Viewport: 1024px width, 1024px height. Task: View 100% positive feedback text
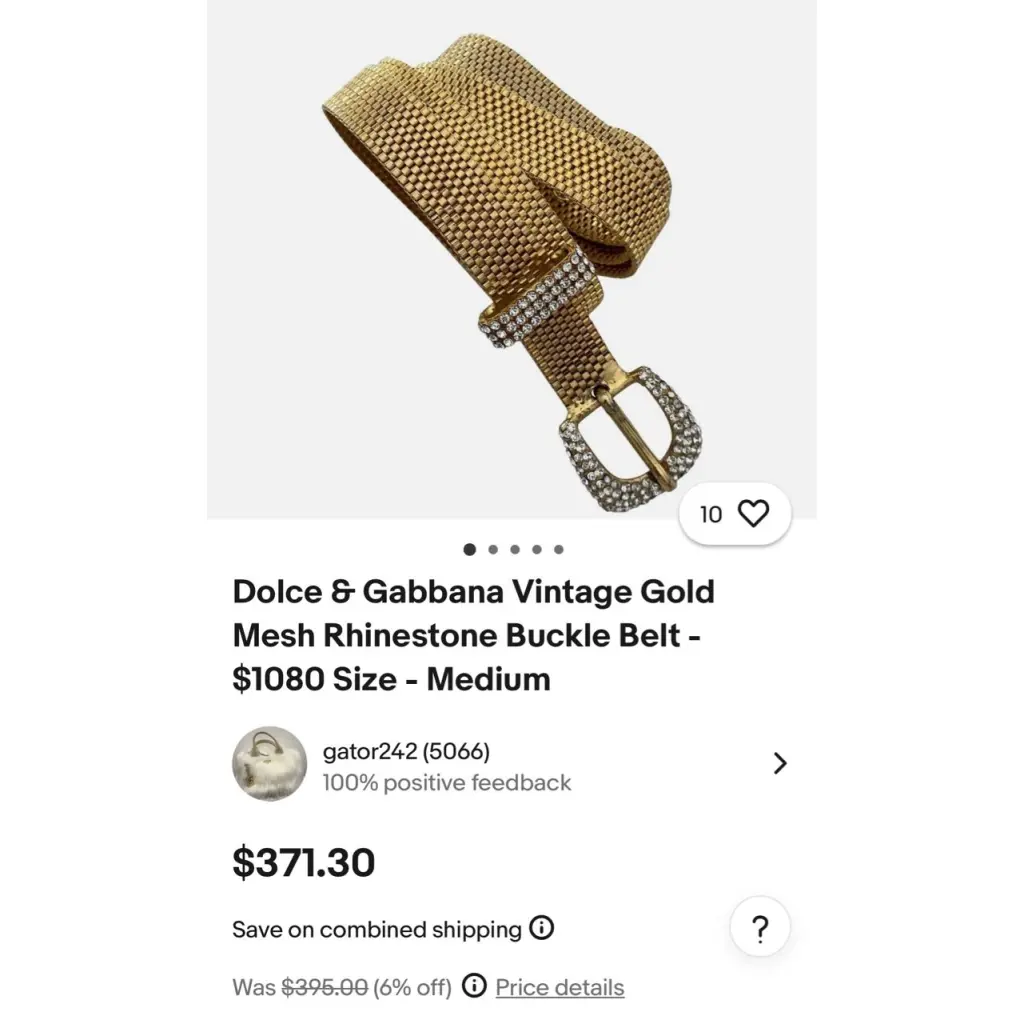(447, 782)
